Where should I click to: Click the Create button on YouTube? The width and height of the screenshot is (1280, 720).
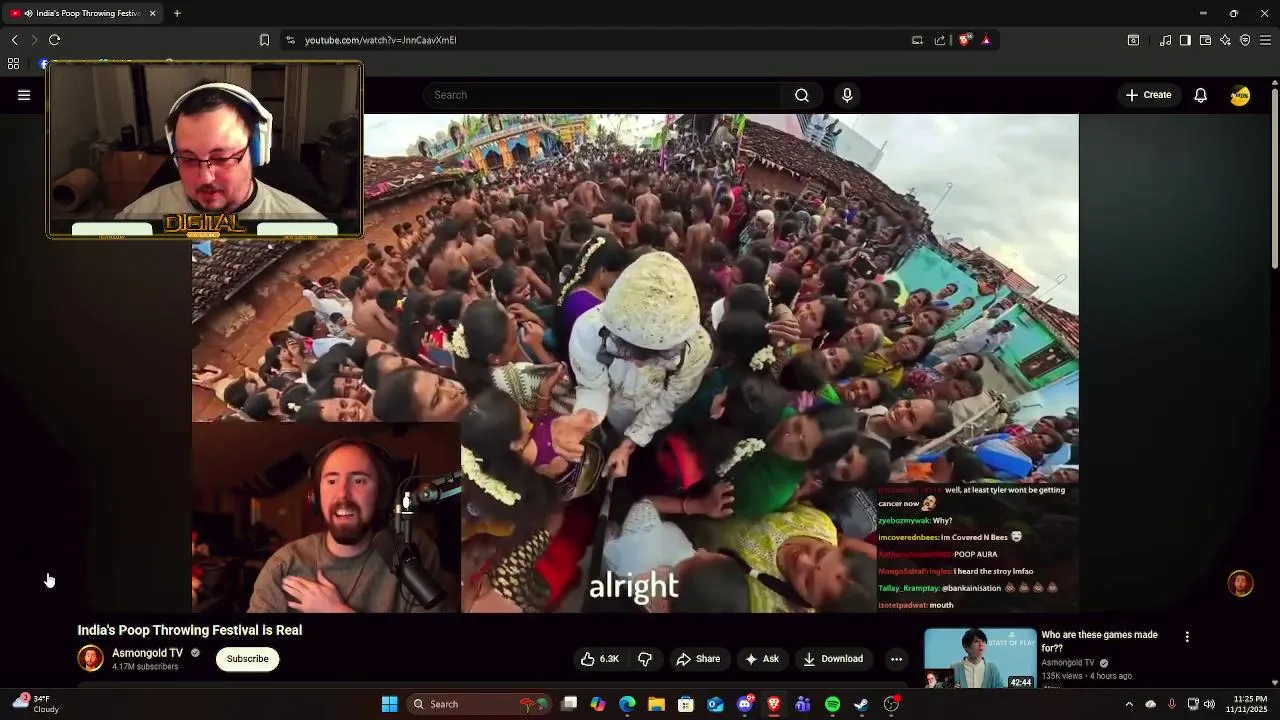point(1148,95)
